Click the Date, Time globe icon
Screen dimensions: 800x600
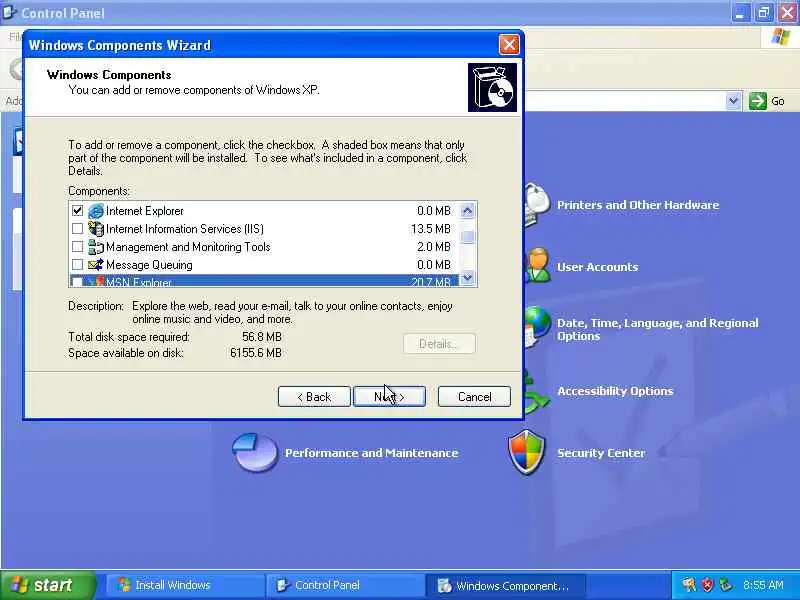537,327
